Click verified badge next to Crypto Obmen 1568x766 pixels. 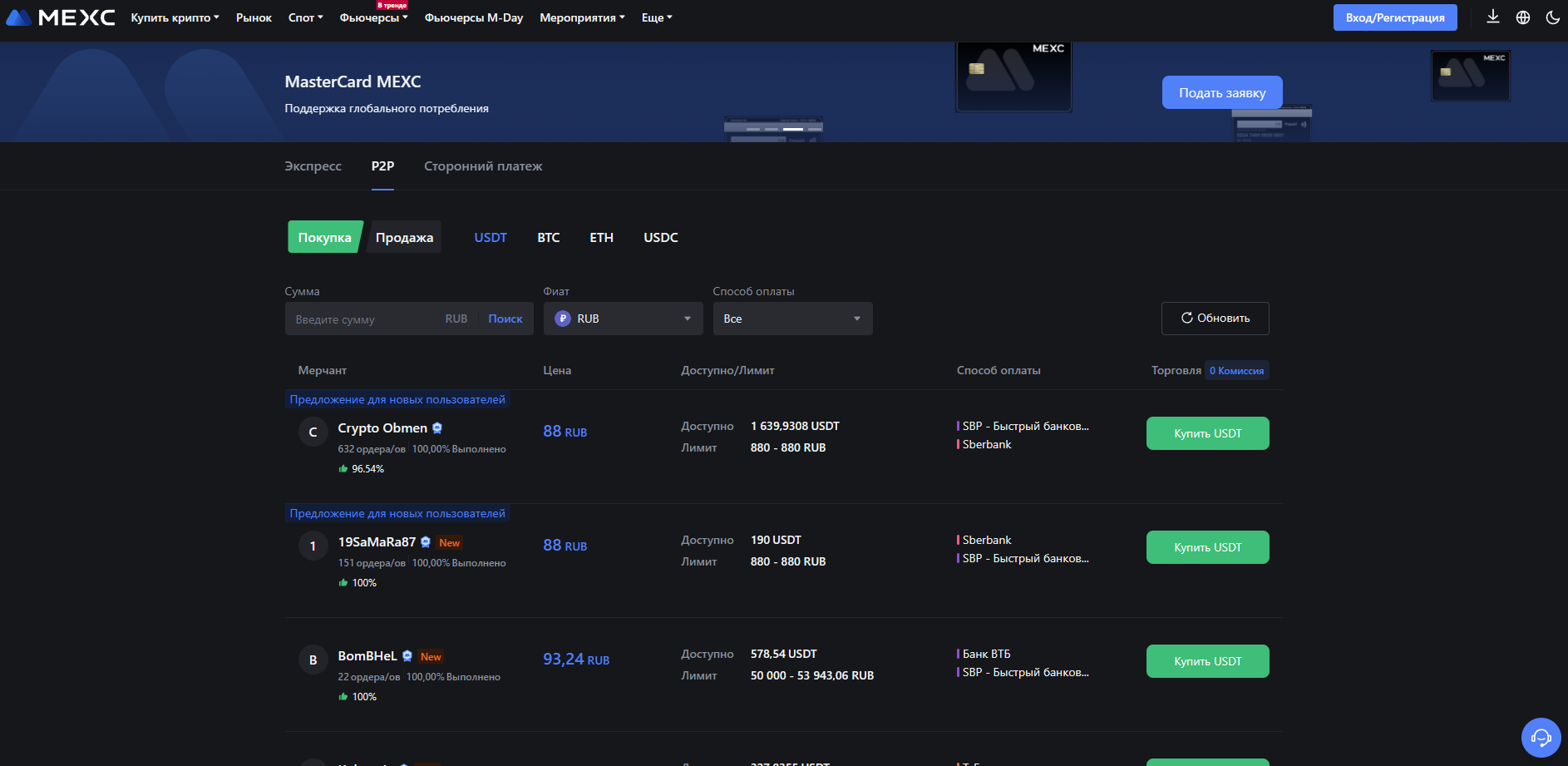pos(437,428)
